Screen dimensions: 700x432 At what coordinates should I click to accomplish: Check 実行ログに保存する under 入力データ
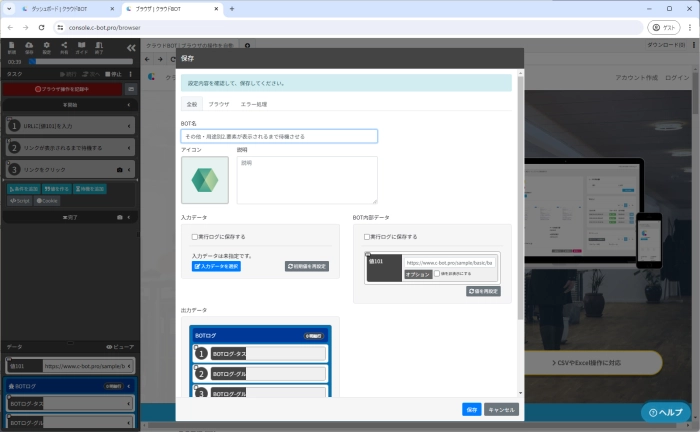coord(195,237)
